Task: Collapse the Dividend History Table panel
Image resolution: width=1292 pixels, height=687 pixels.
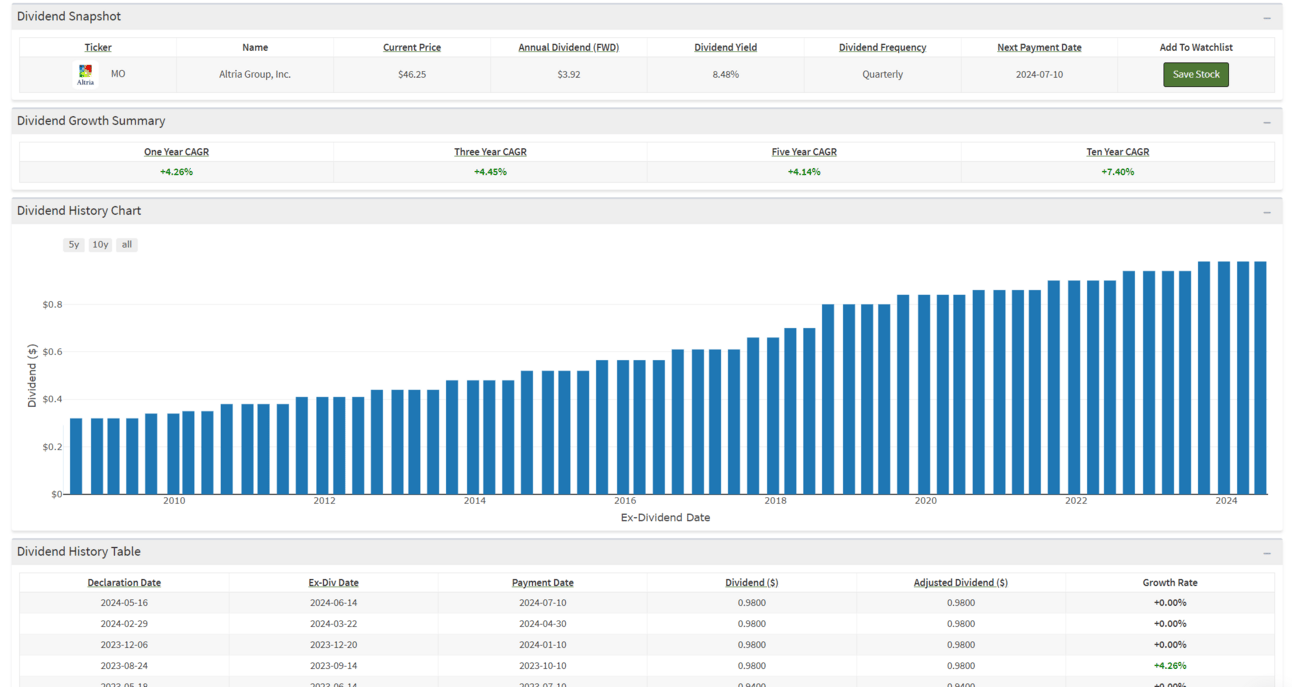Action: tap(1266, 553)
